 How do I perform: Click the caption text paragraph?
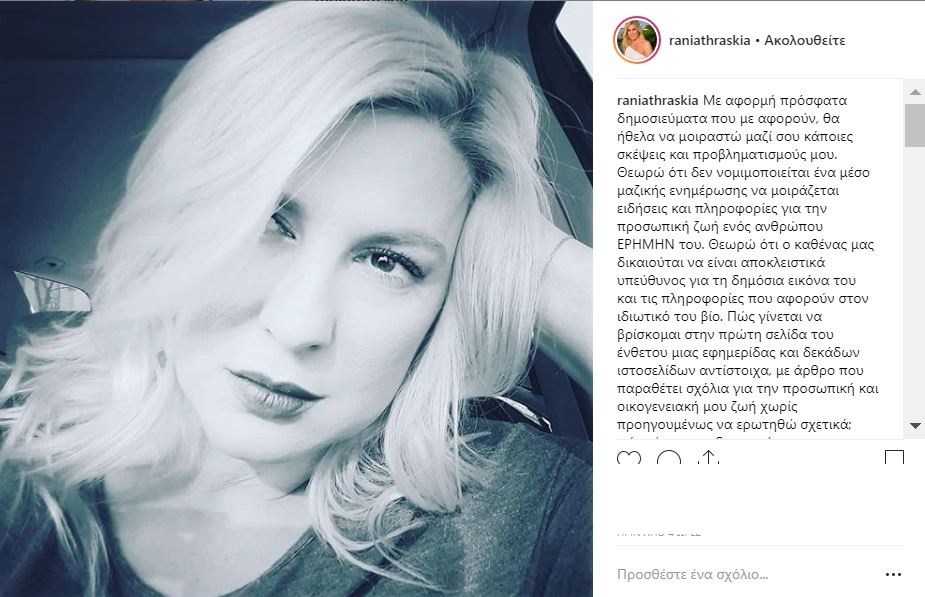[x=748, y=263]
